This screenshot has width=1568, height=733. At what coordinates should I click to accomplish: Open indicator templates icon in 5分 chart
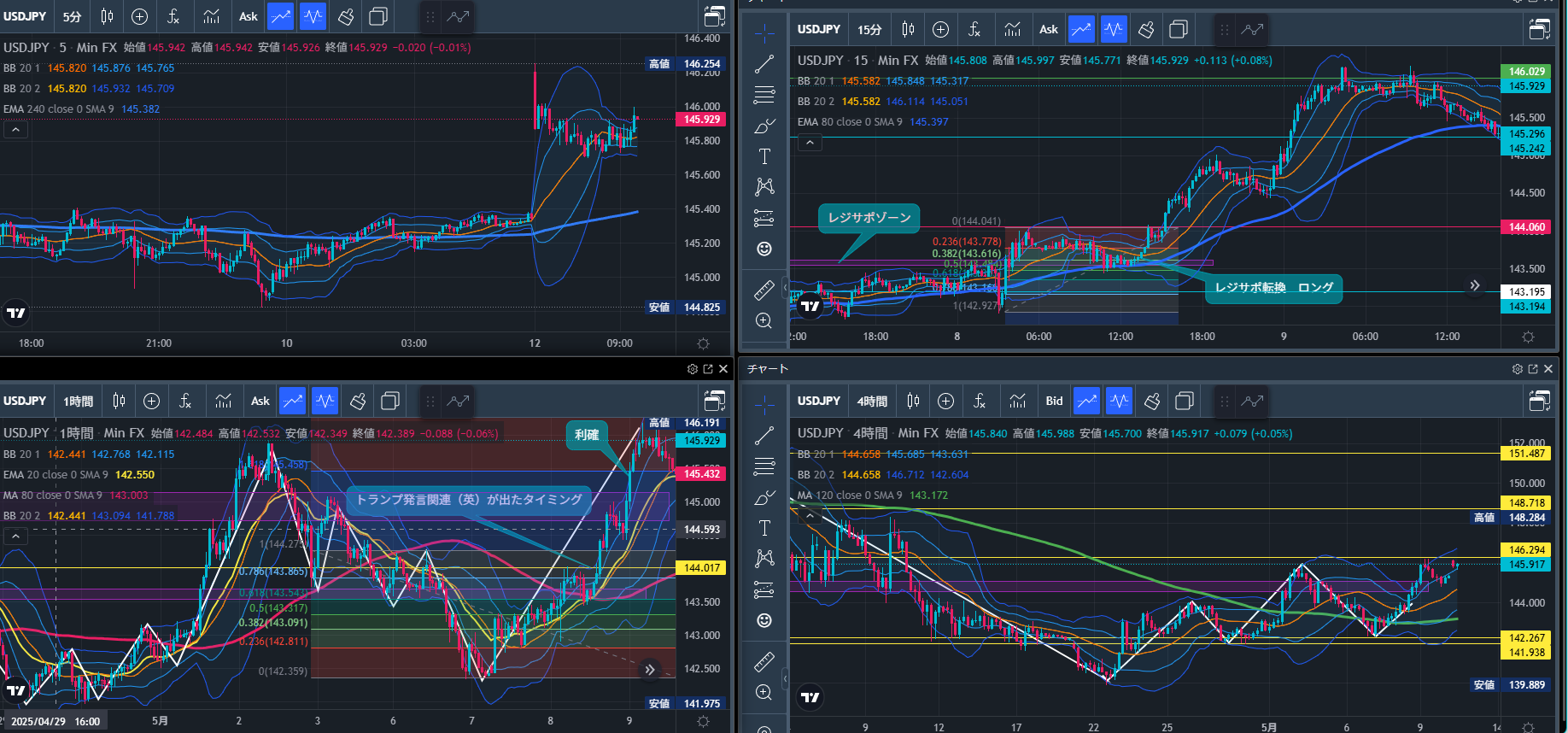coord(212,16)
